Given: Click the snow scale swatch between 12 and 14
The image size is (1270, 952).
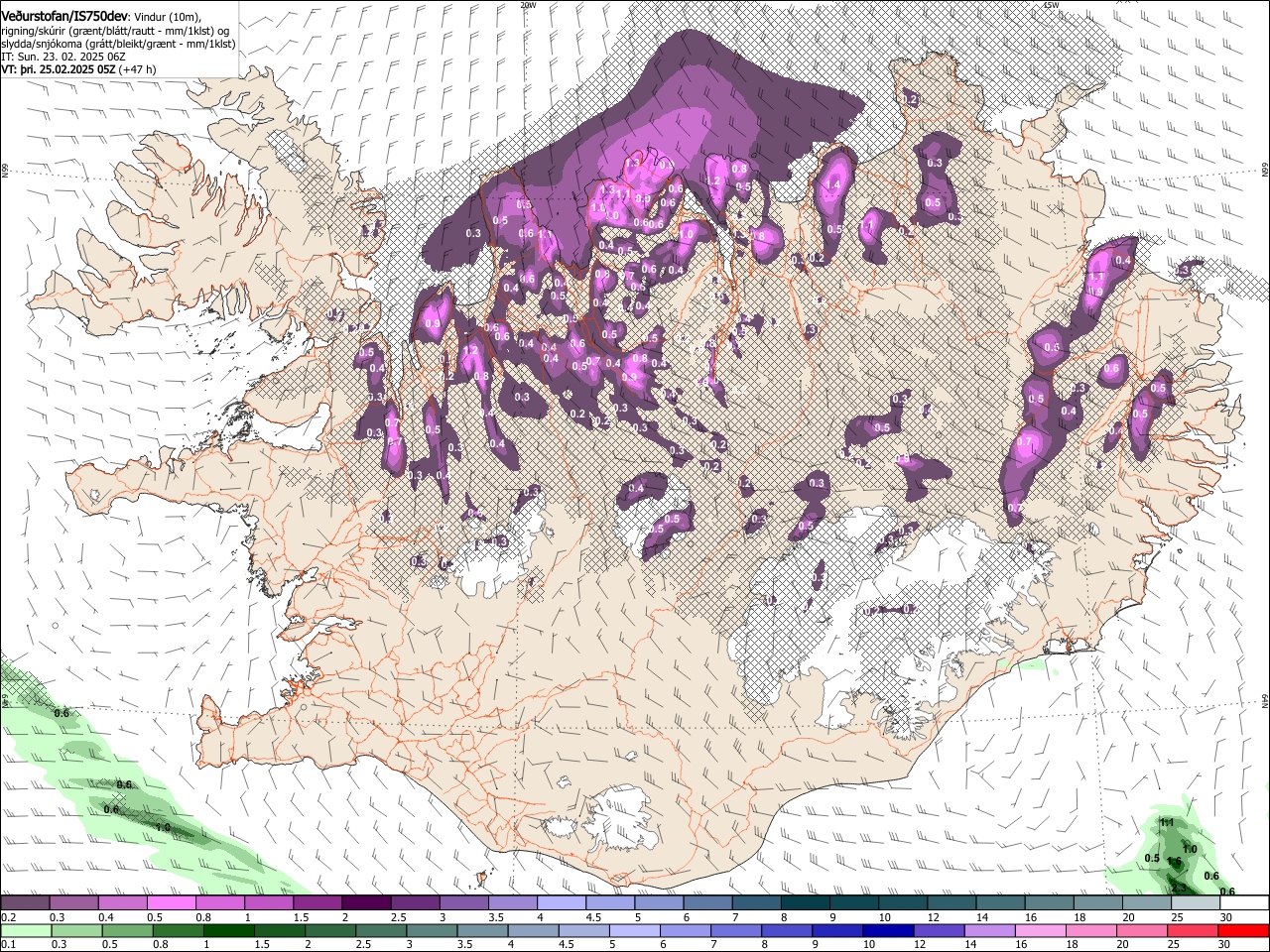Looking at the screenshot, I should pyautogui.click(x=952, y=903).
